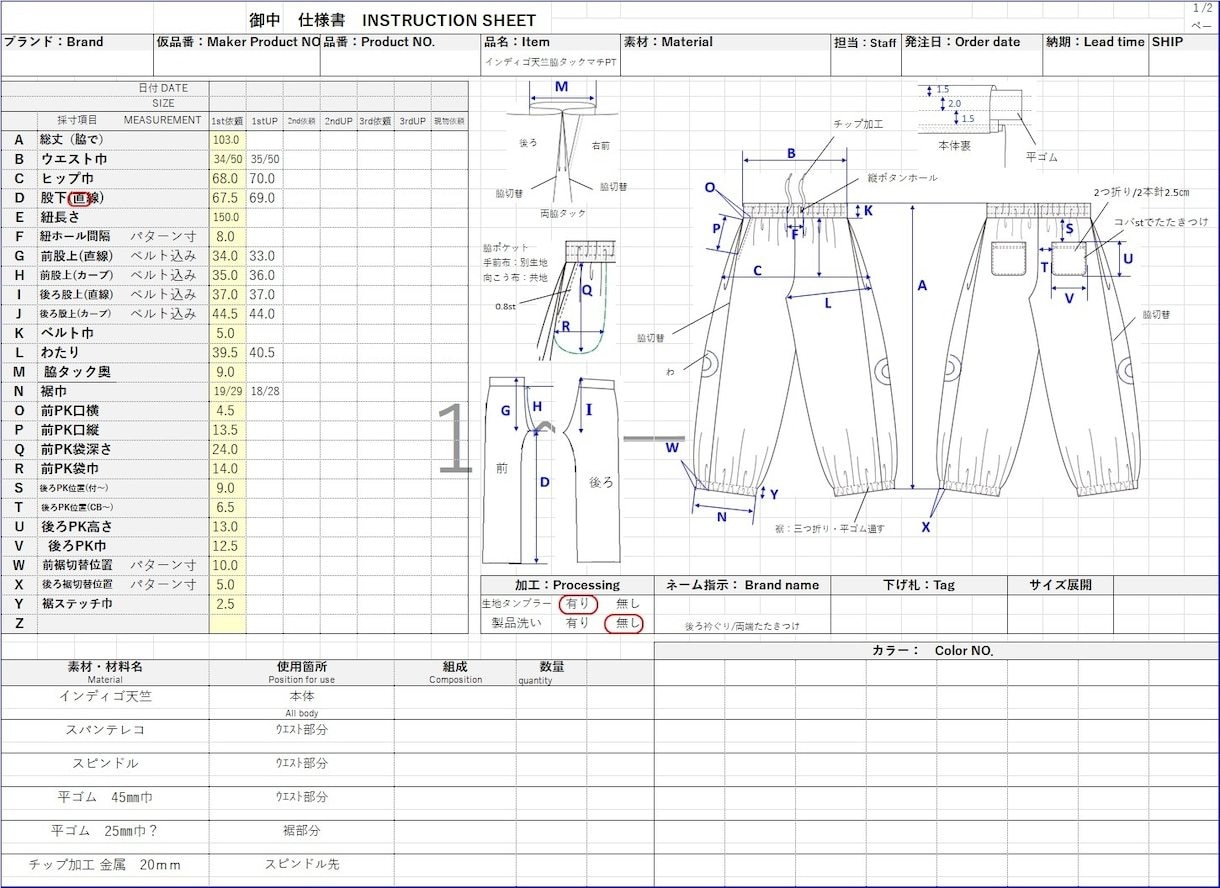Select '有り' in the 生地タンブラー row
1220x888 pixels.
pyautogui.click(x=578, y=604)
